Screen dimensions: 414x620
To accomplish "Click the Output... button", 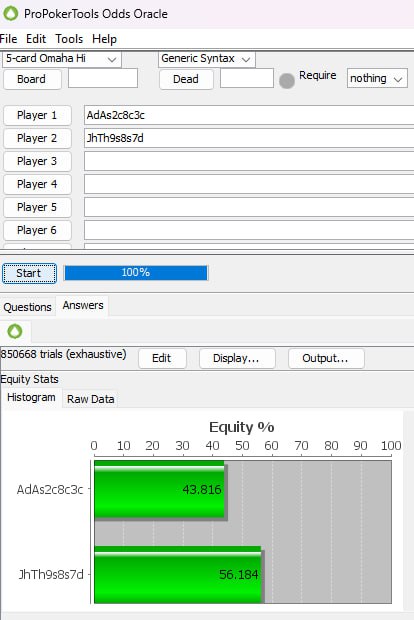I will point(326,358).
